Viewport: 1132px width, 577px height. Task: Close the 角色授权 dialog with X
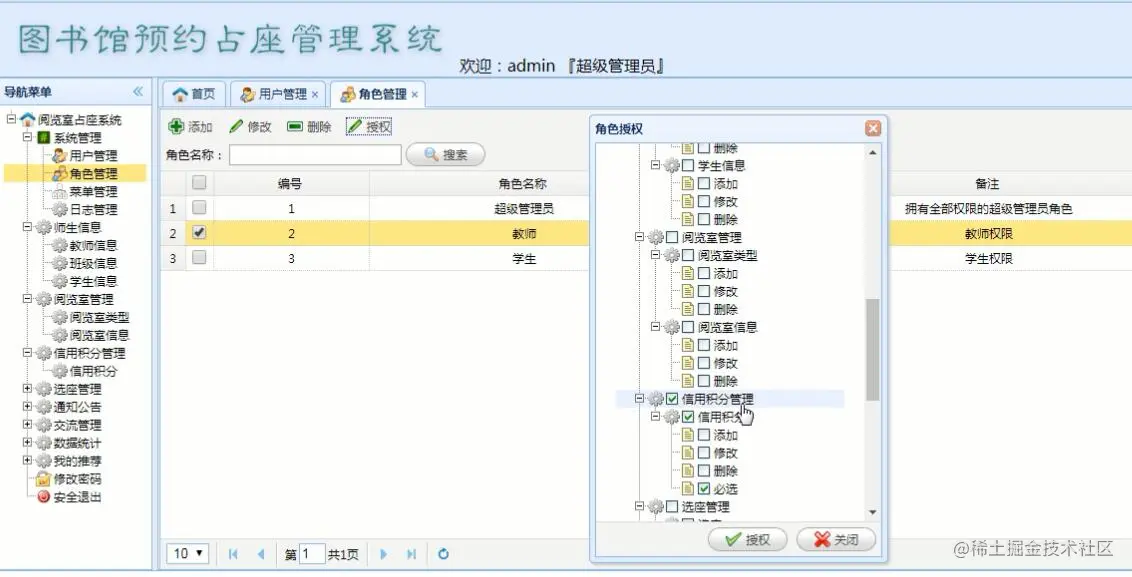873,129
